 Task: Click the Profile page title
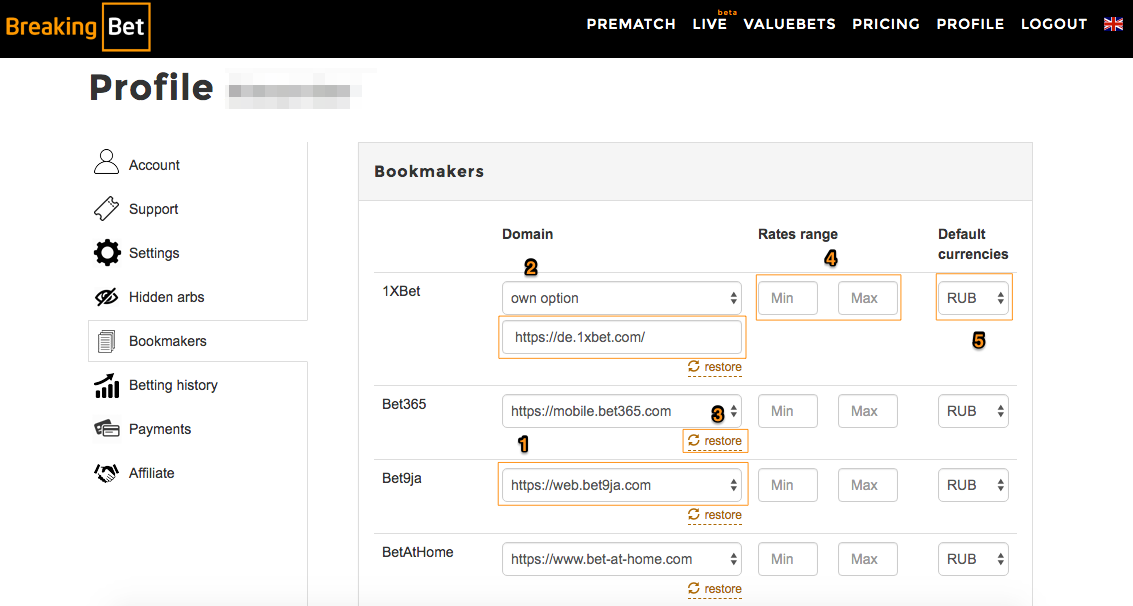[x=151, y=88]
